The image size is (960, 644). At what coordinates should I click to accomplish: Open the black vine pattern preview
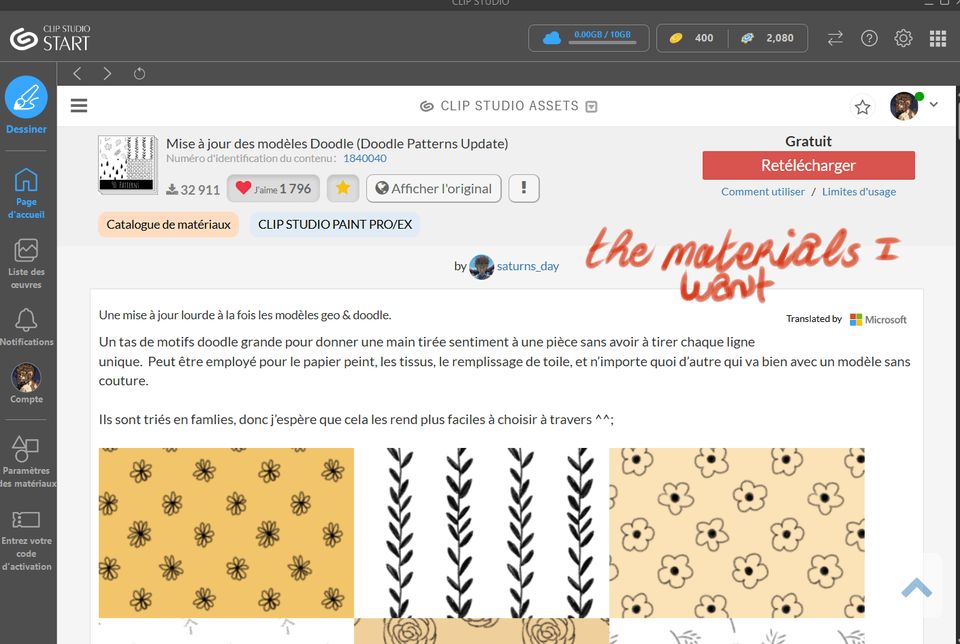pyautogui.click(x=481, y=533)
